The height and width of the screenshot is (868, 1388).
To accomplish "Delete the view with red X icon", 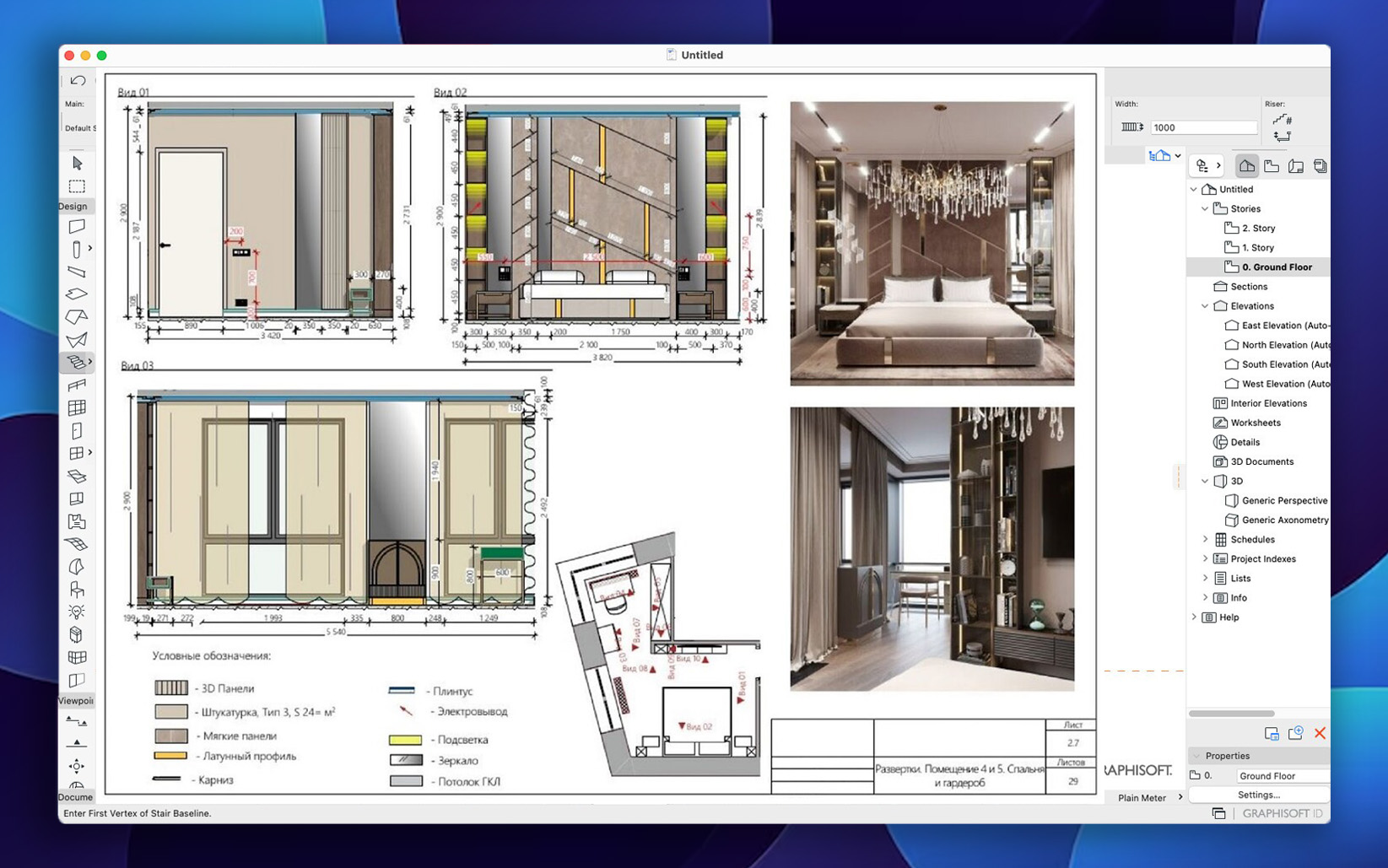I will click(x=1320, y=733).
